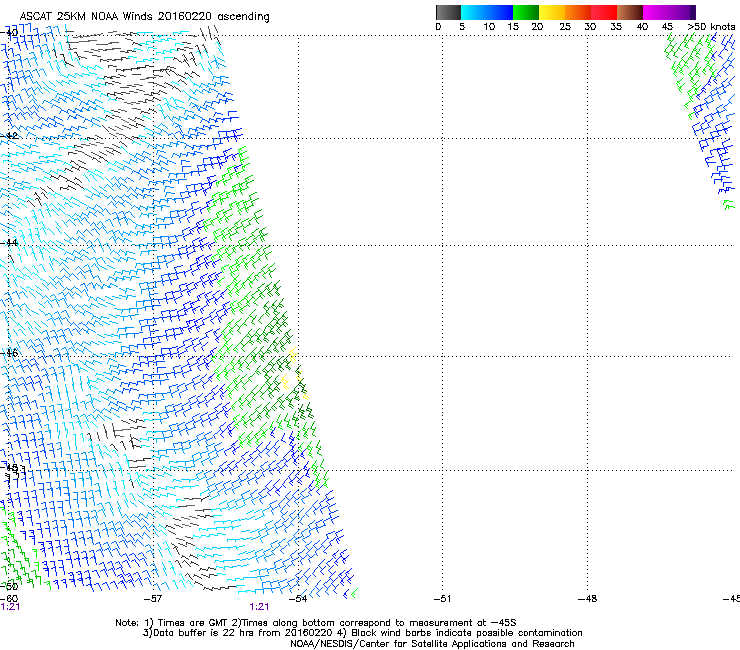Select the -42 latitude axis label
Viewport: 740px width, 650px height.
(x=9, y=136)
